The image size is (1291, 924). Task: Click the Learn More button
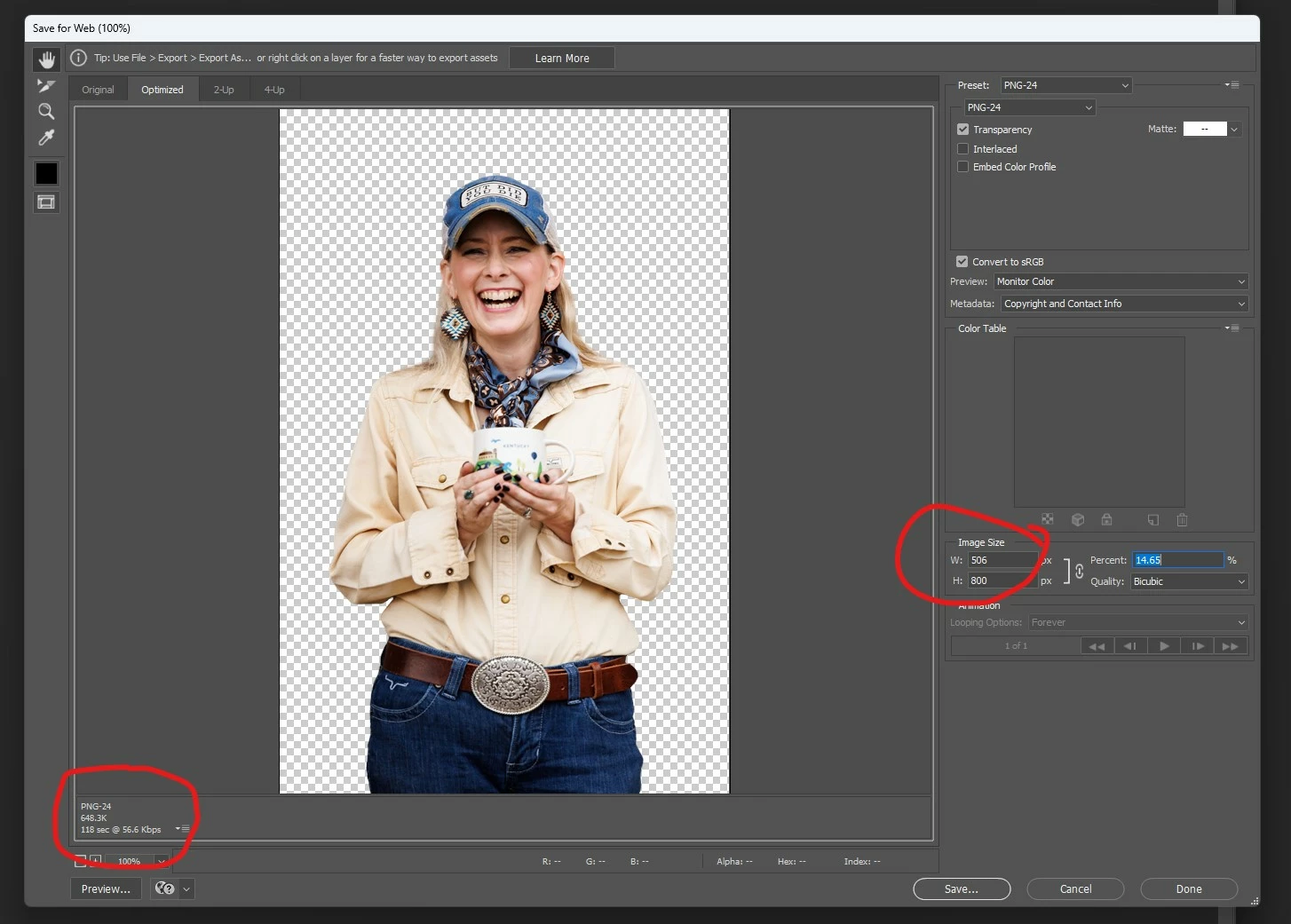point(562,59)
